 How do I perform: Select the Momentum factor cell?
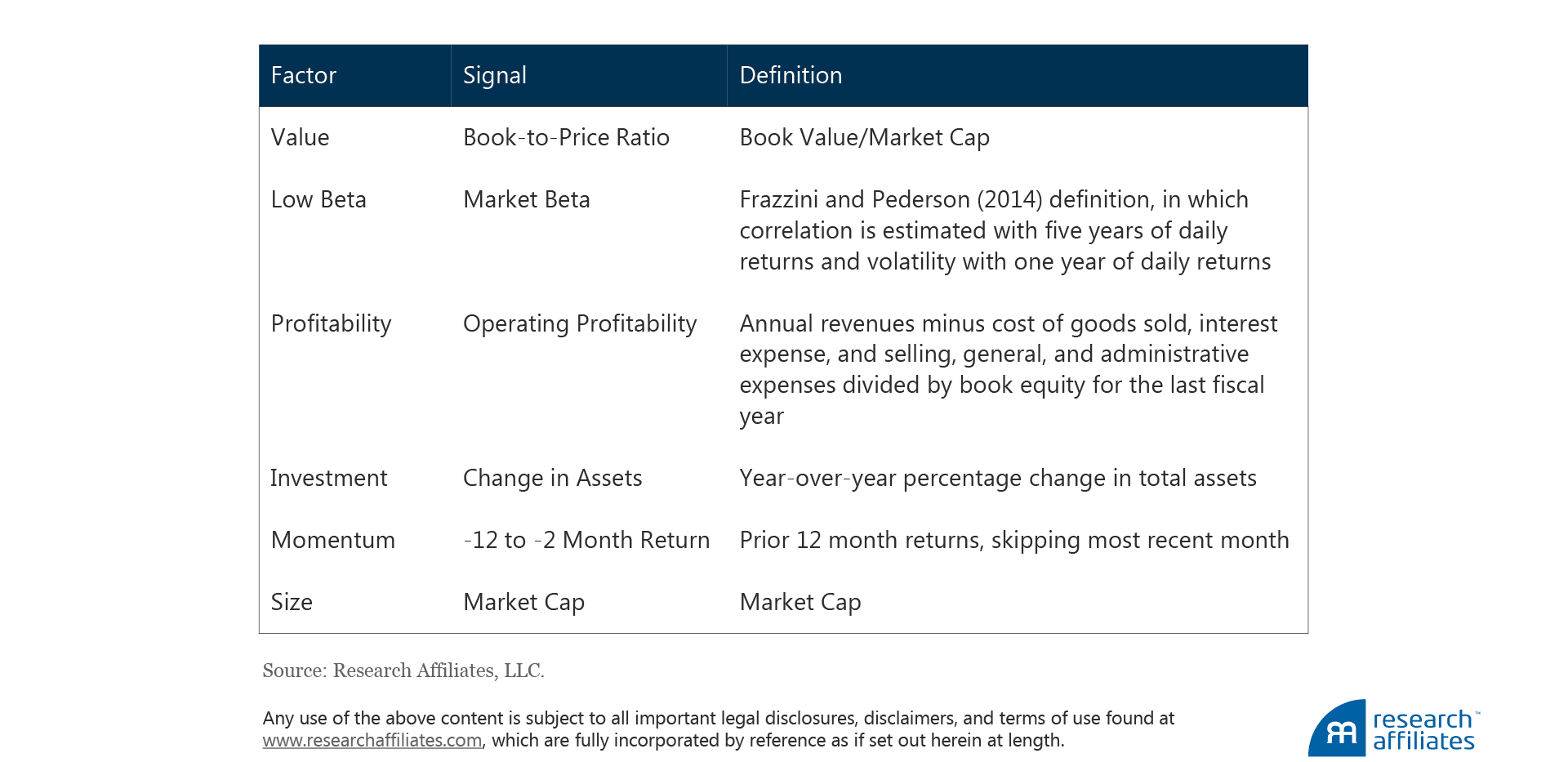(333, 540)
